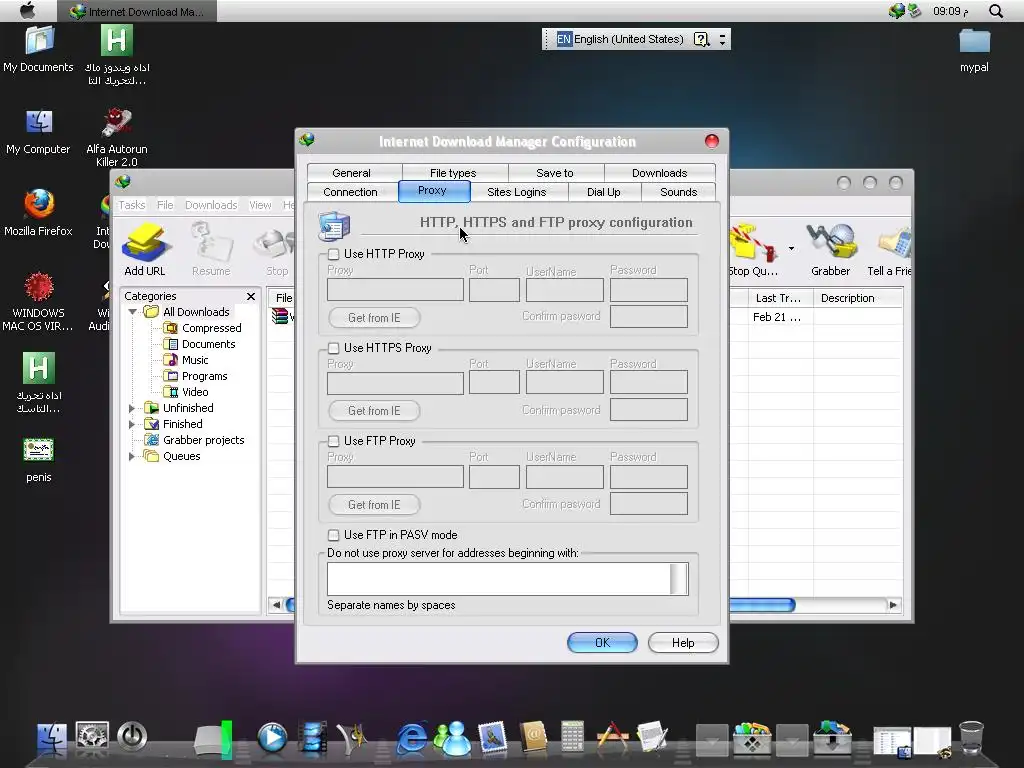
Task: Switch to the Downloads tab
Action: point(660,173)
